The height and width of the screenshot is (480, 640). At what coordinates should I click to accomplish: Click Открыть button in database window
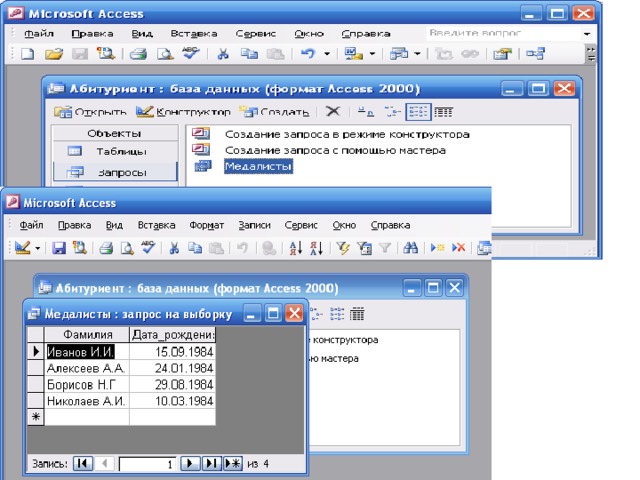91,111
